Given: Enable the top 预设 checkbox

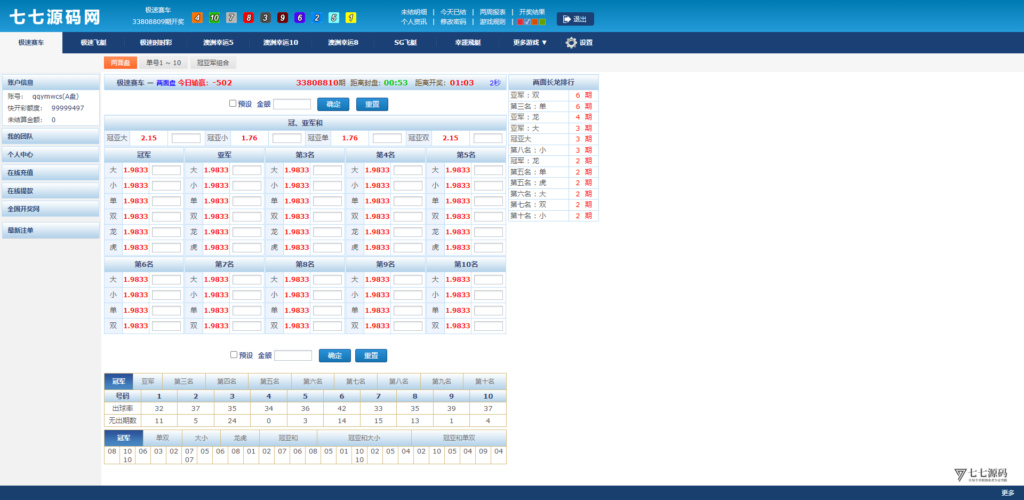Looking at the screenshot, I should [x=233, y=103].
